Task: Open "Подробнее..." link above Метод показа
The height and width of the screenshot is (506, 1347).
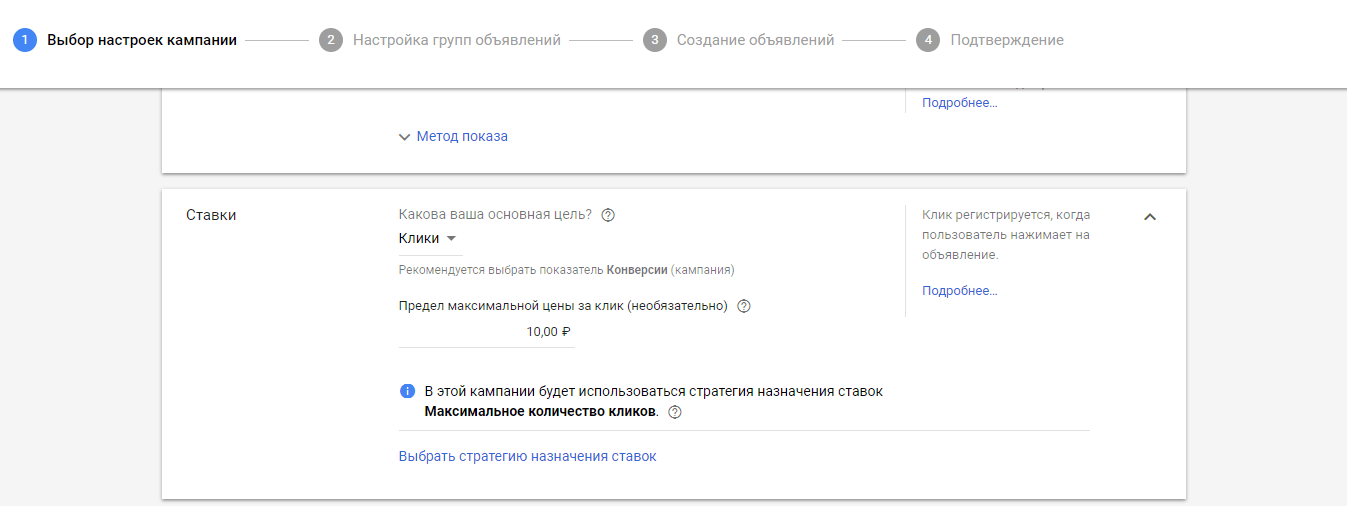Action: [959, 103]
